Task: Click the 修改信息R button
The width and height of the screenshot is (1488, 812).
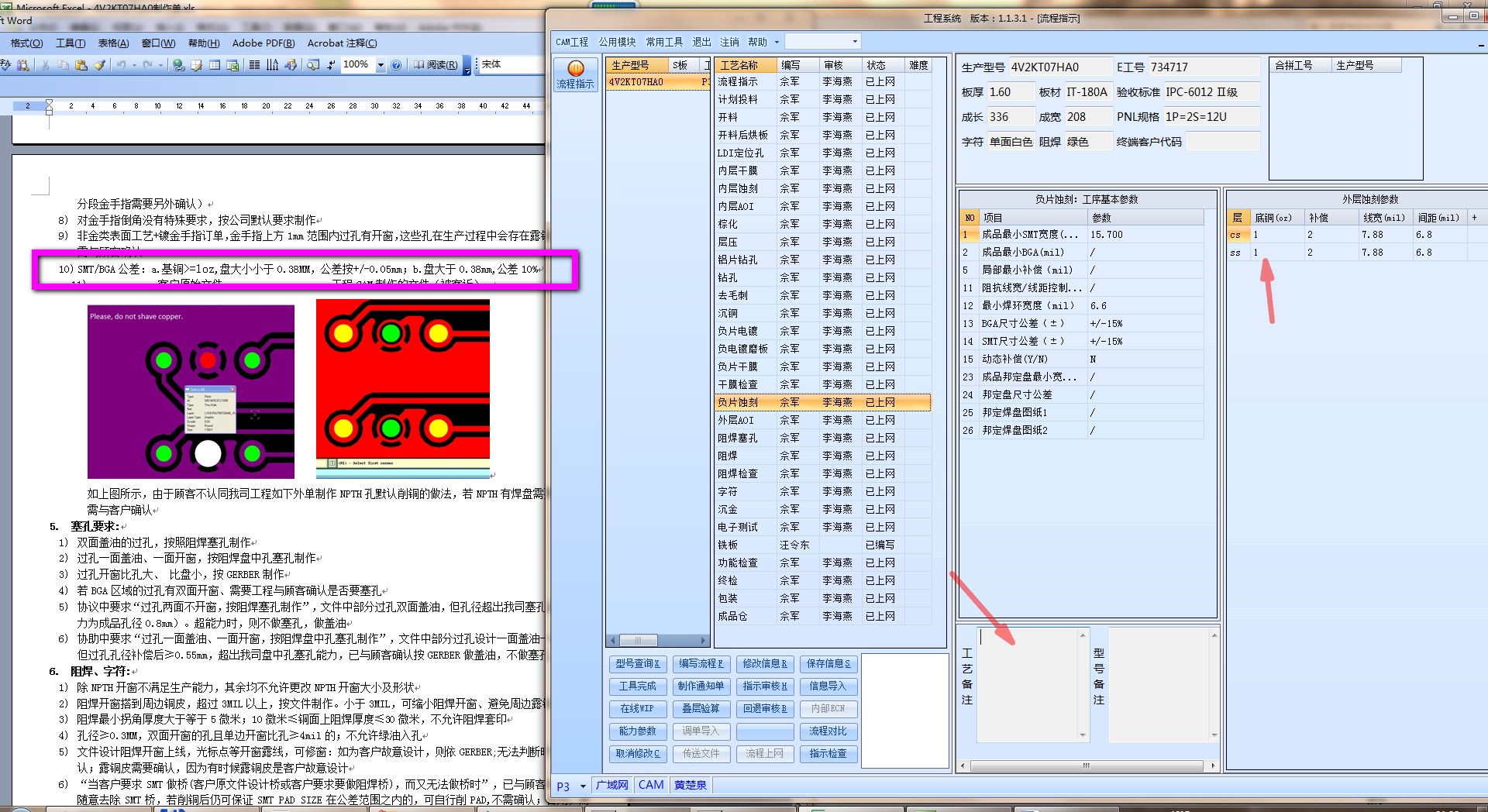Action: 764,663
